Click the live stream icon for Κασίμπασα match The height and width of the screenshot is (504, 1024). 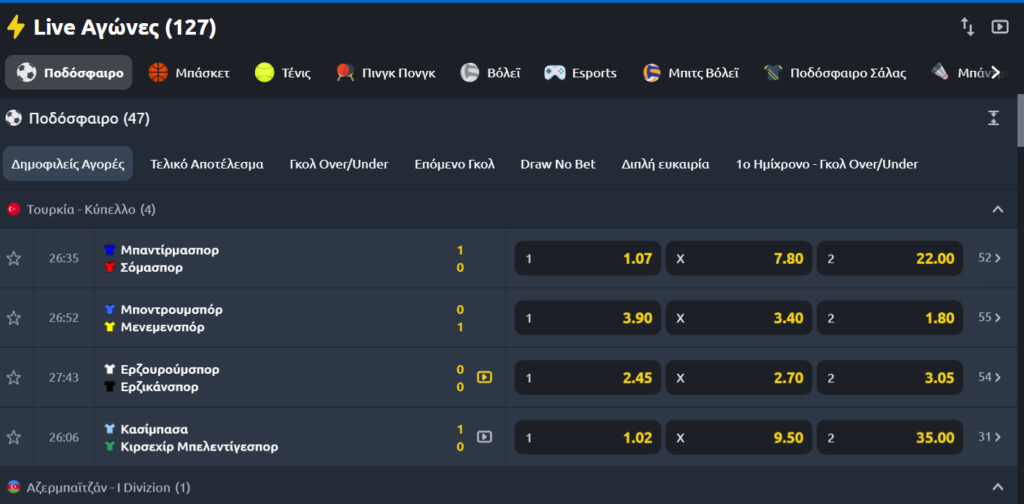(485, 437)
